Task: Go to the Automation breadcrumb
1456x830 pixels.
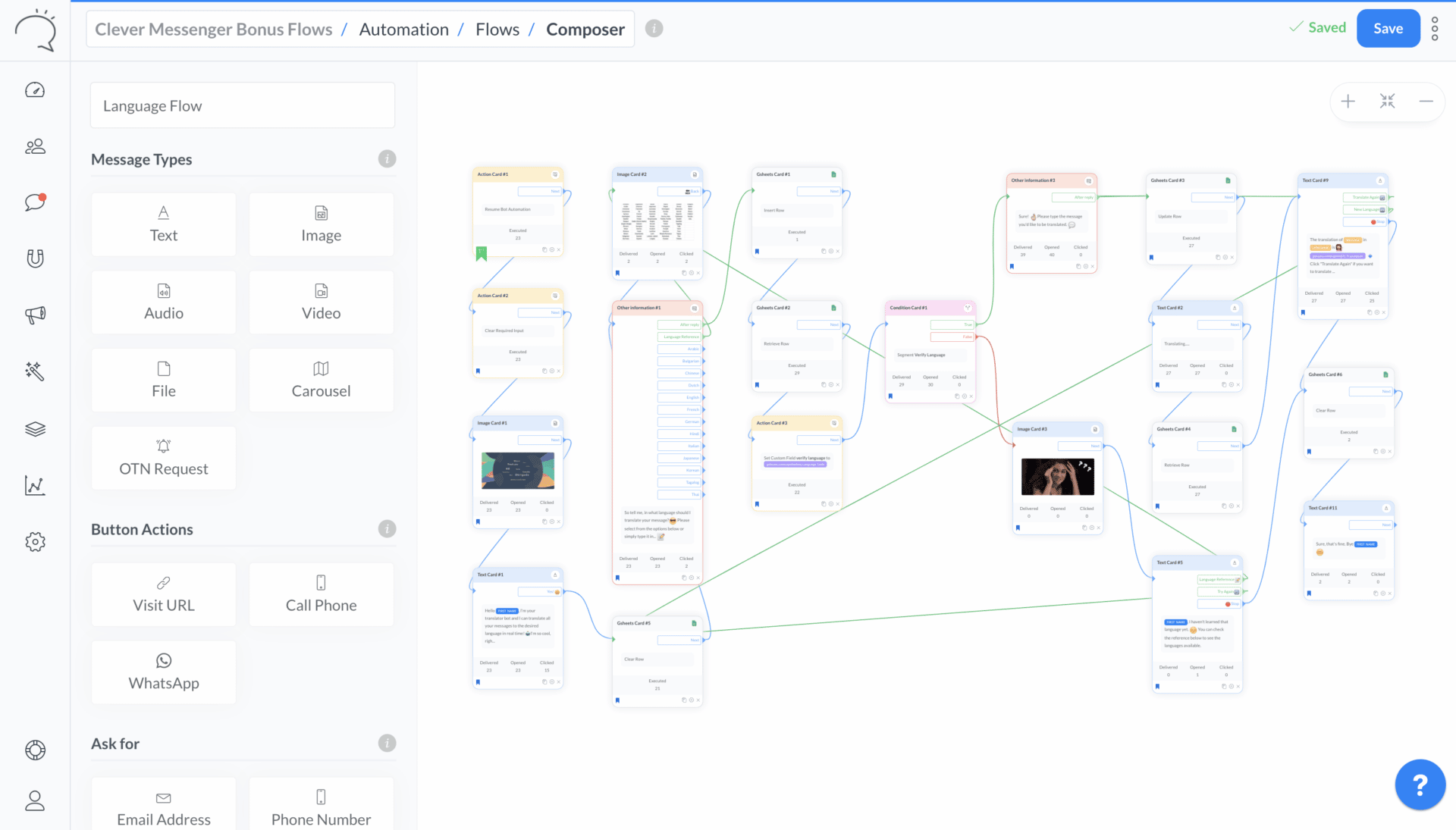Action: point(403,30)
